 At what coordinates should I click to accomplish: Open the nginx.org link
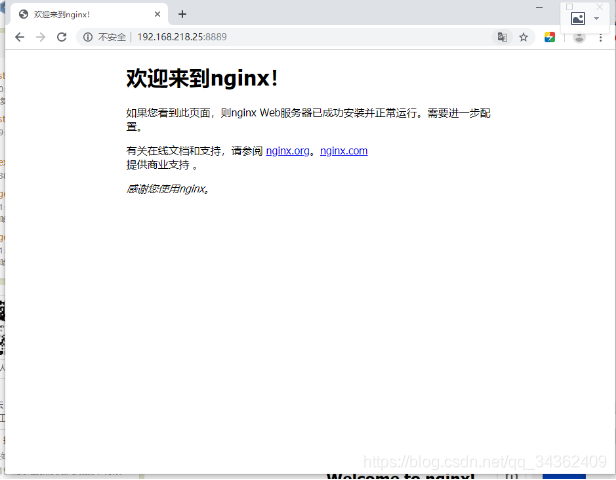[x=288, y=151]
